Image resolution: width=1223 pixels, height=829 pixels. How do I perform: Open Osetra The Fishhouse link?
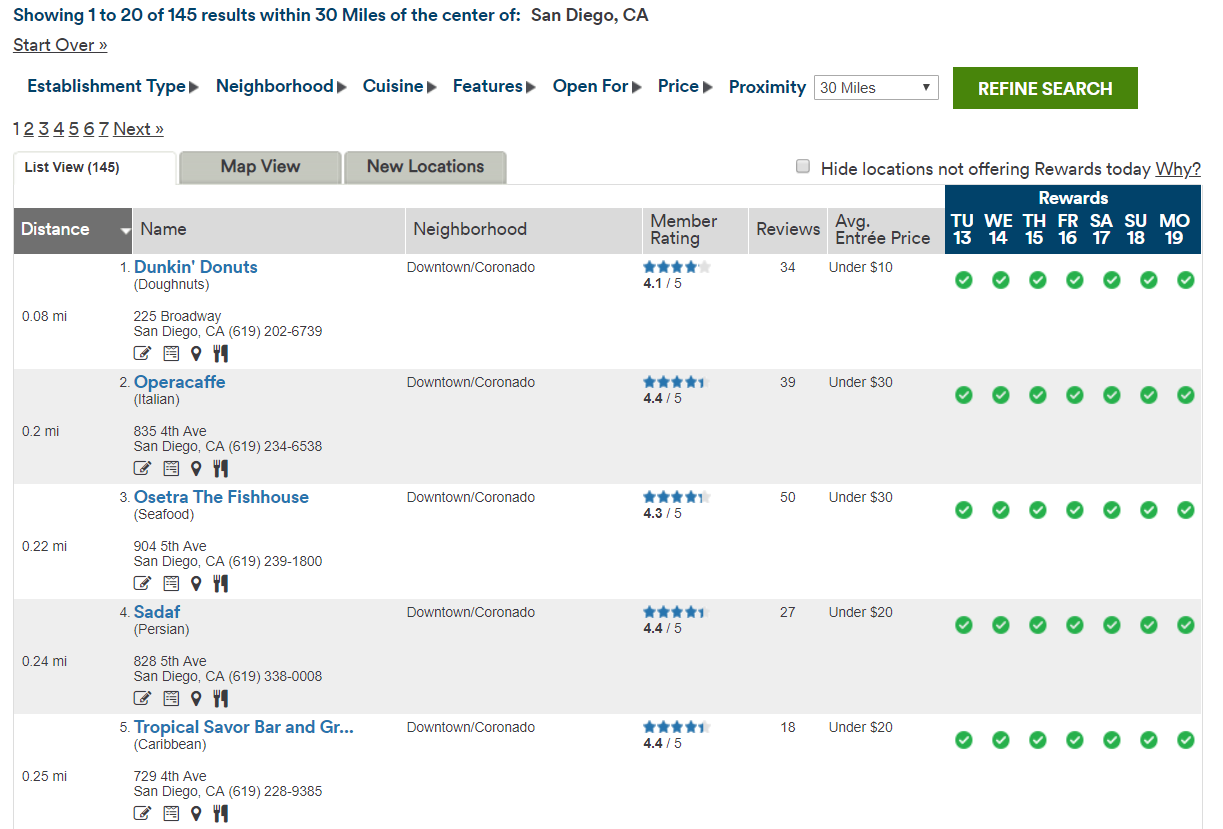[x=221, y=497]
